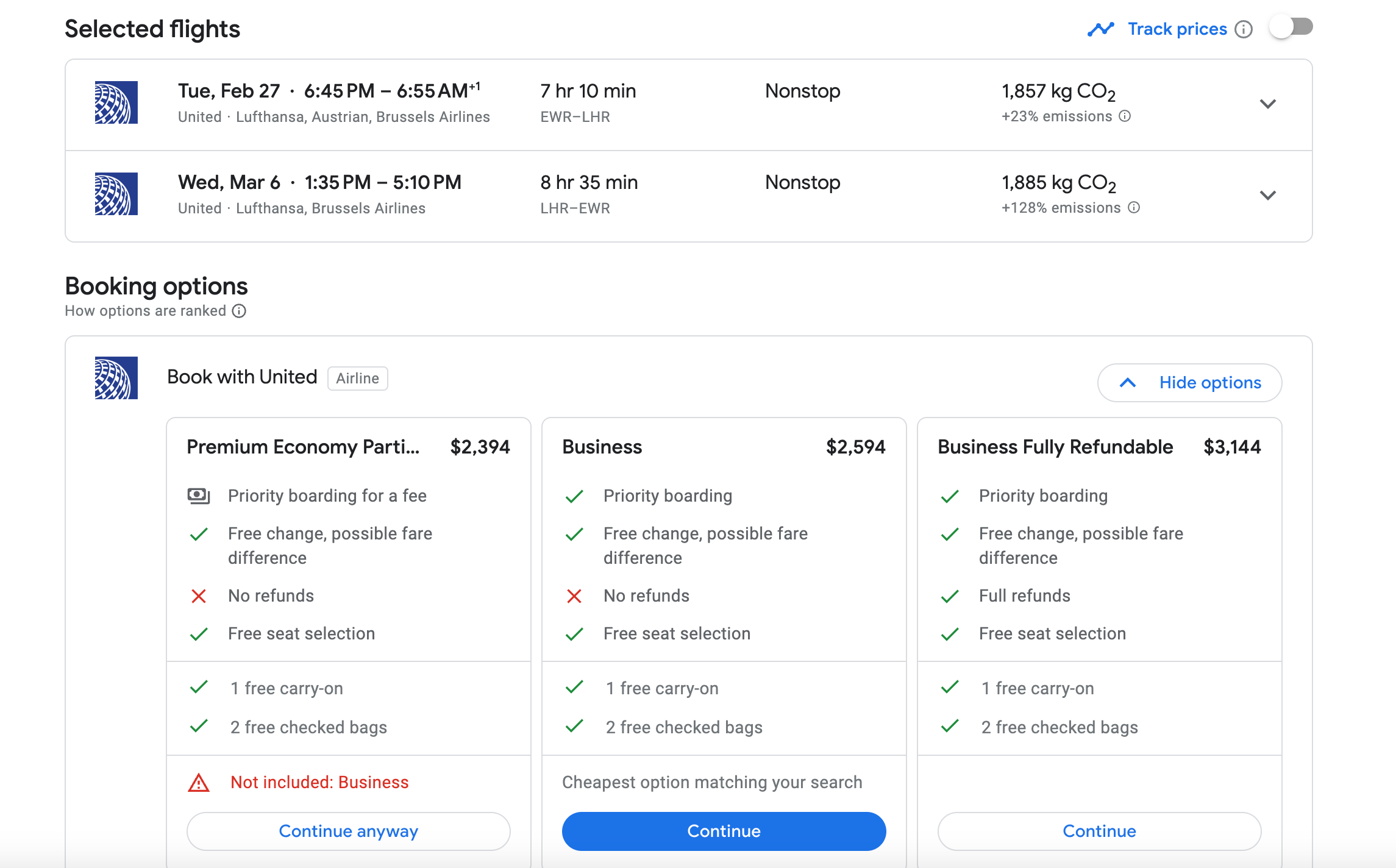Click United logo on Feb 27 flight

click(x=116, y=102)
